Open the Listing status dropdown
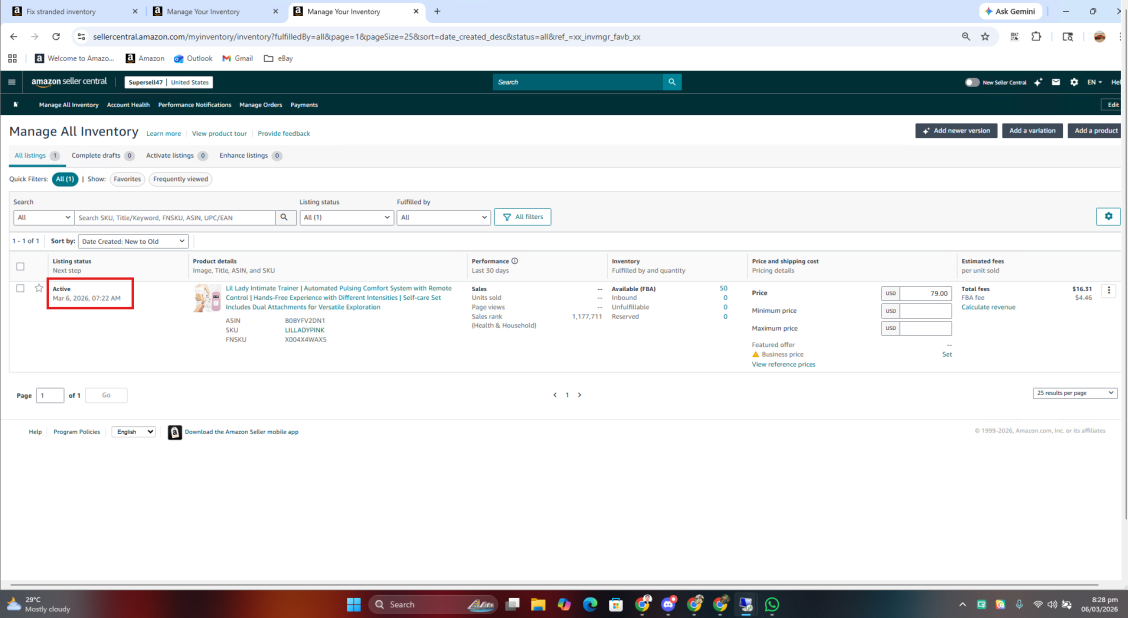This screenshot has width=1128, height=618. [x=346, y=217]
